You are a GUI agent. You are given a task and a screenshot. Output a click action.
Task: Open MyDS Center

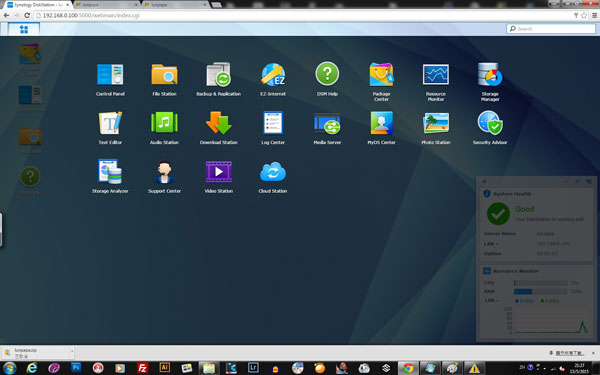382,128
